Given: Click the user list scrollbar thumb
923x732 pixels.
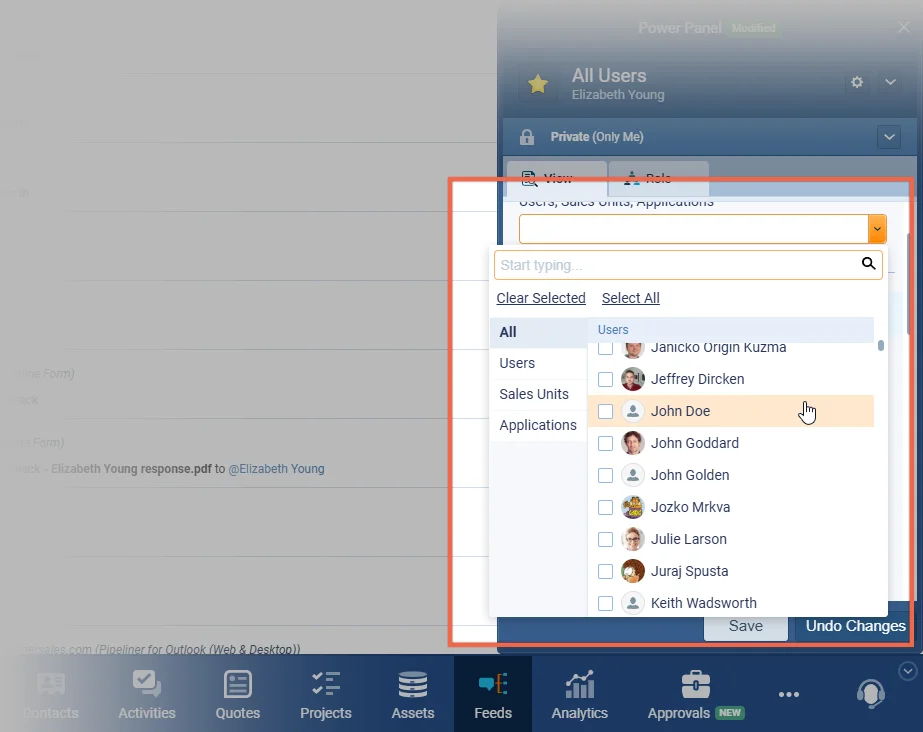Looking at the screenshot, I should (x=881, y=345).
